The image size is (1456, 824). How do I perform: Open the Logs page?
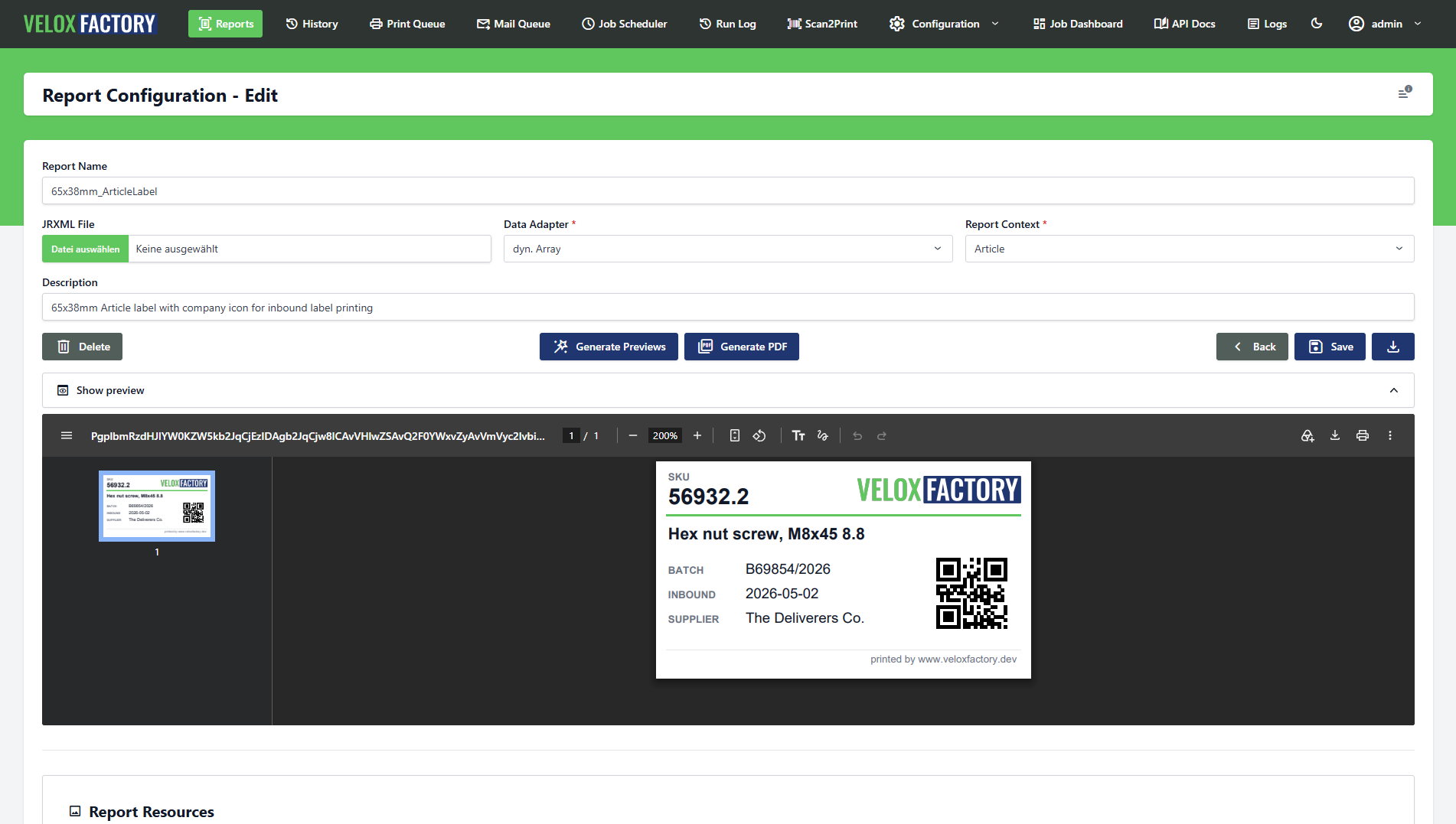[1267, 24]
